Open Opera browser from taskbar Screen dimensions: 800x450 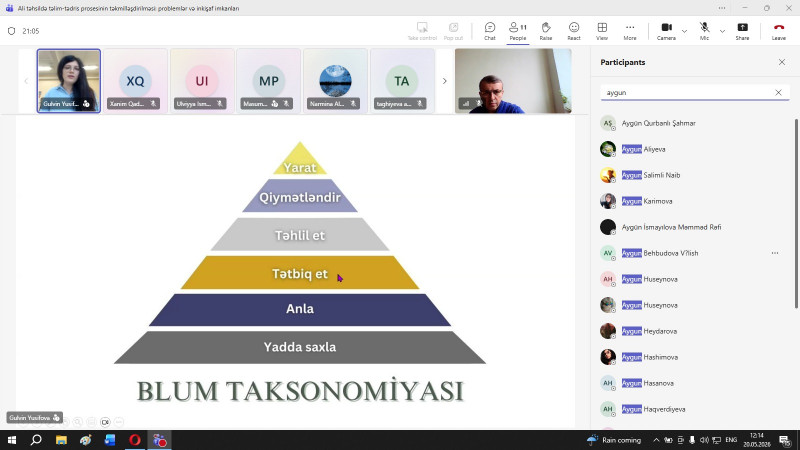135,440
